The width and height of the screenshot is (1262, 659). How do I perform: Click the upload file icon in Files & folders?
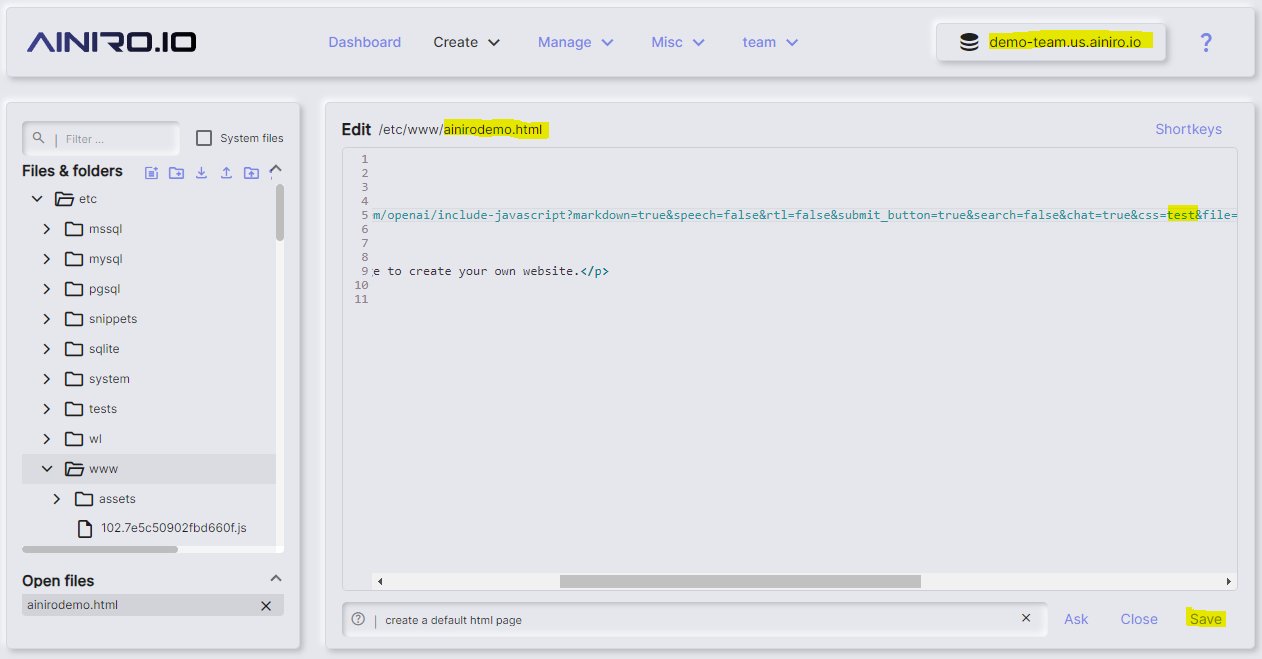[x=226, y=172]
